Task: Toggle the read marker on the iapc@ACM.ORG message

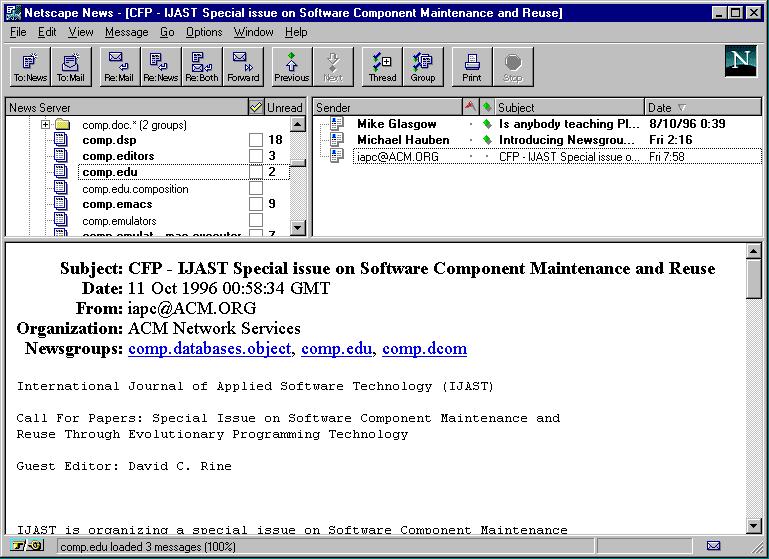Action: pyautogui.click(x=487, y=156)
